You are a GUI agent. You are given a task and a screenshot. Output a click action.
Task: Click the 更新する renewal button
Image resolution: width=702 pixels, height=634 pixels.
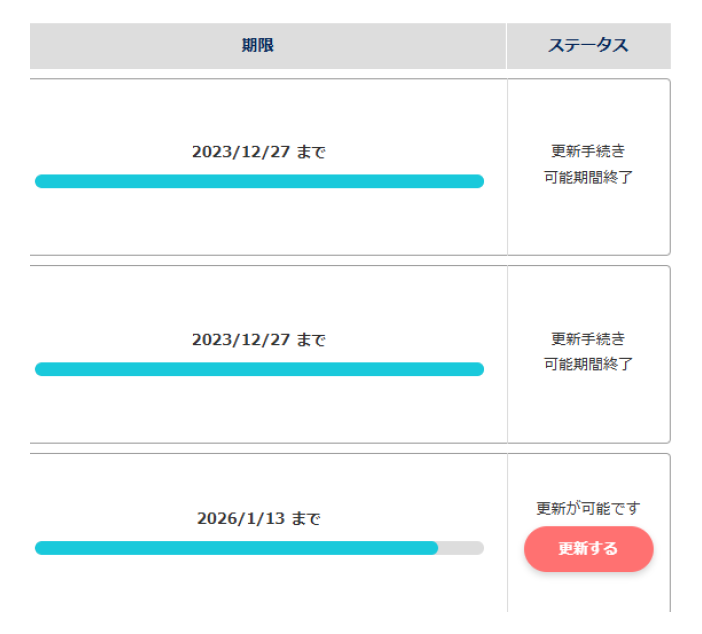pos(588,548)
